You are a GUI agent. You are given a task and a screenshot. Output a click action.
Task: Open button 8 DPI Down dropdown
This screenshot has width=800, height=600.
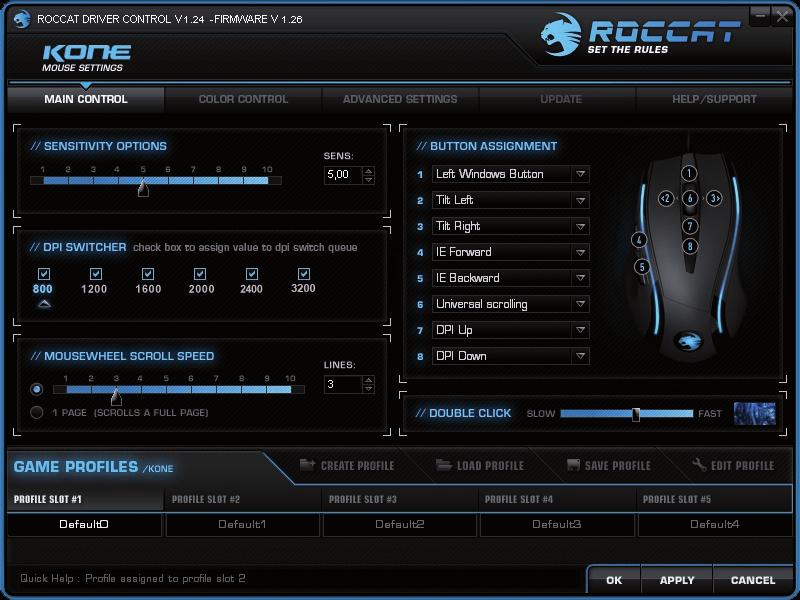point(511,356)
